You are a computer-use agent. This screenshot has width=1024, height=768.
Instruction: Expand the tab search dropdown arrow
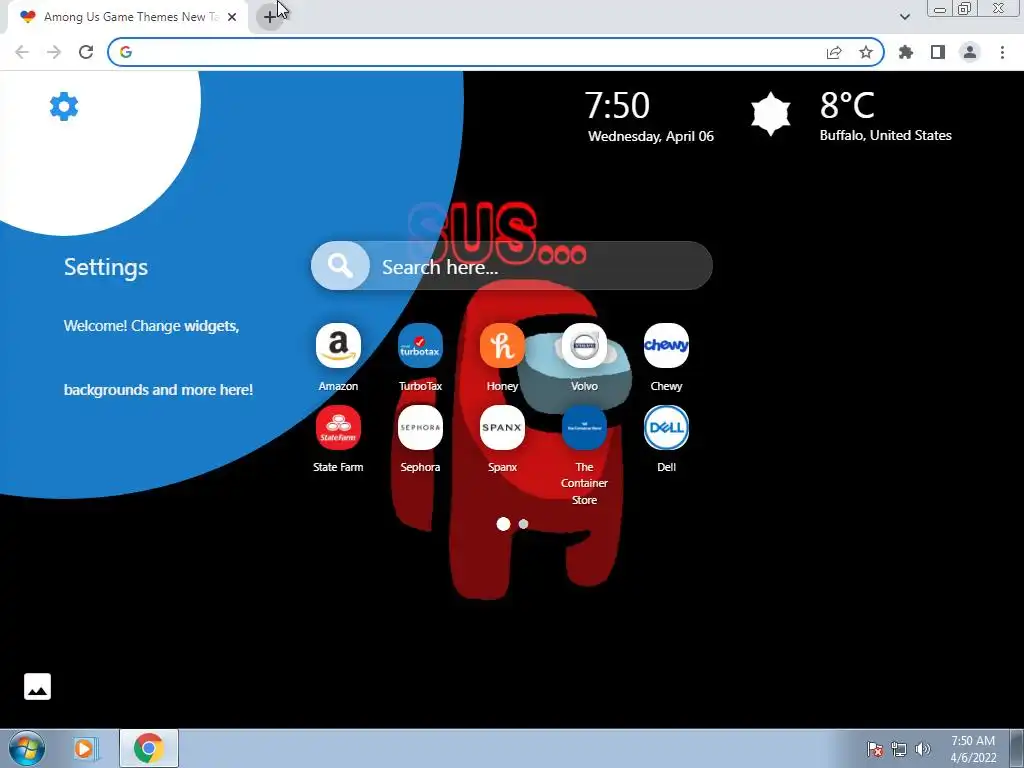904,17
